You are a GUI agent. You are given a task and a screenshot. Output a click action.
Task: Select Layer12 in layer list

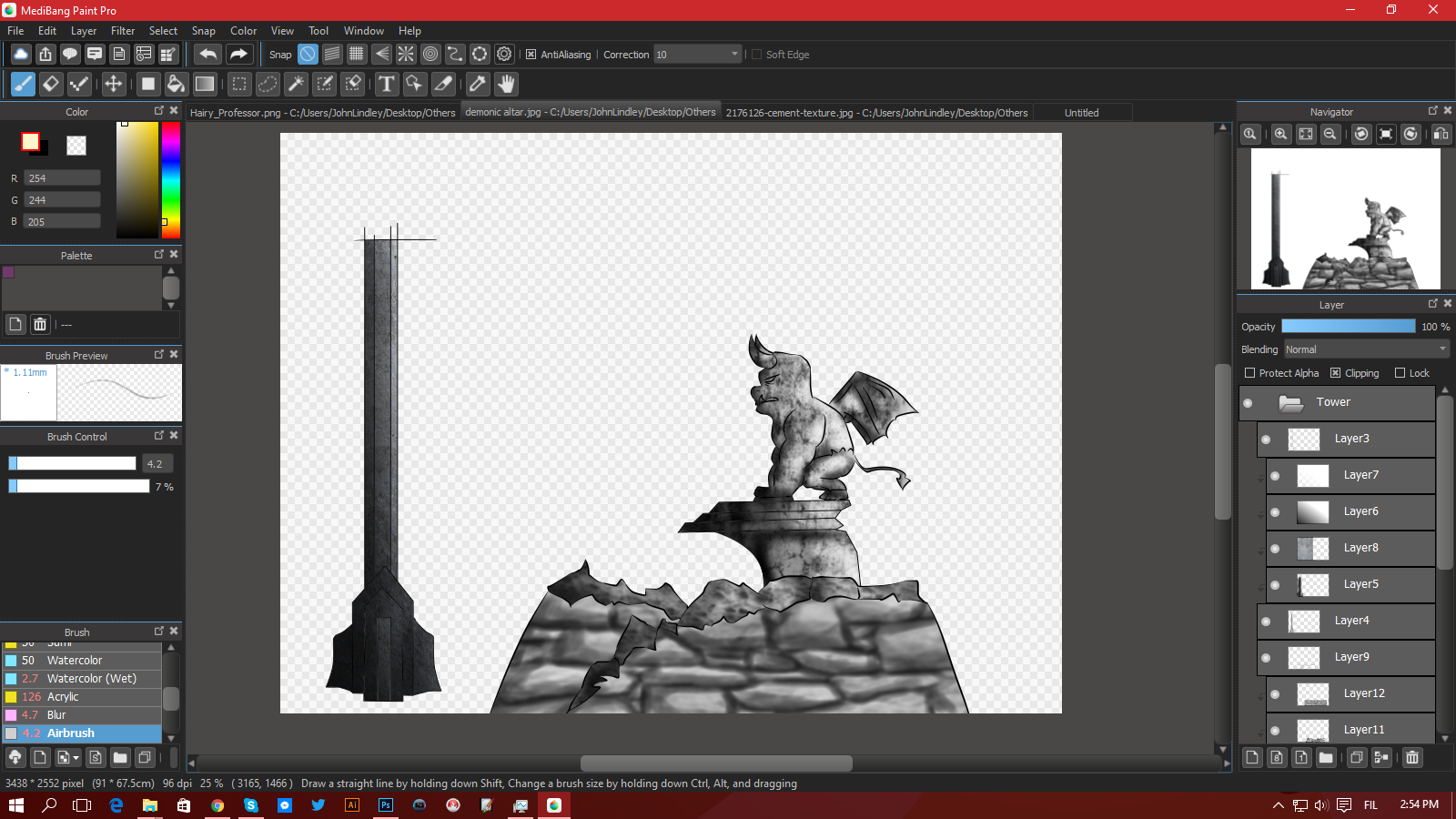1350,694
